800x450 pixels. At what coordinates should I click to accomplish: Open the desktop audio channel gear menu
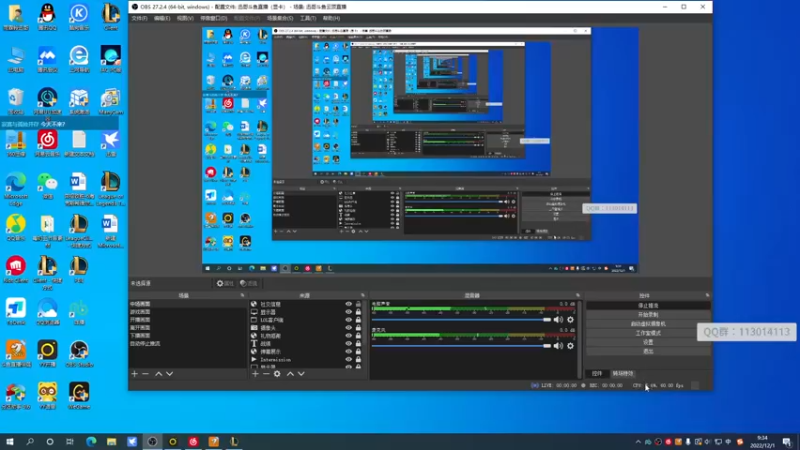(570, 320)
